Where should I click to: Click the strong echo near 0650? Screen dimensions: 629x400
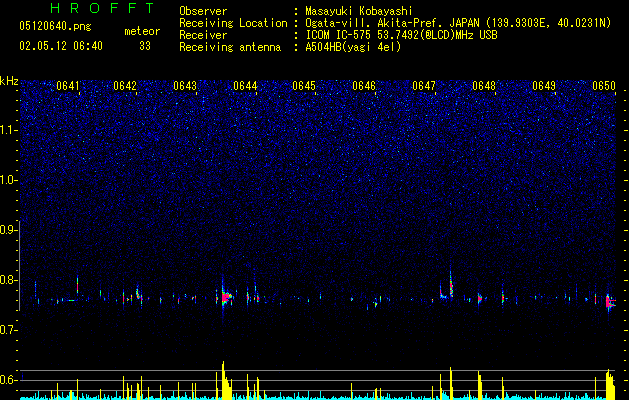coord(610,301)
